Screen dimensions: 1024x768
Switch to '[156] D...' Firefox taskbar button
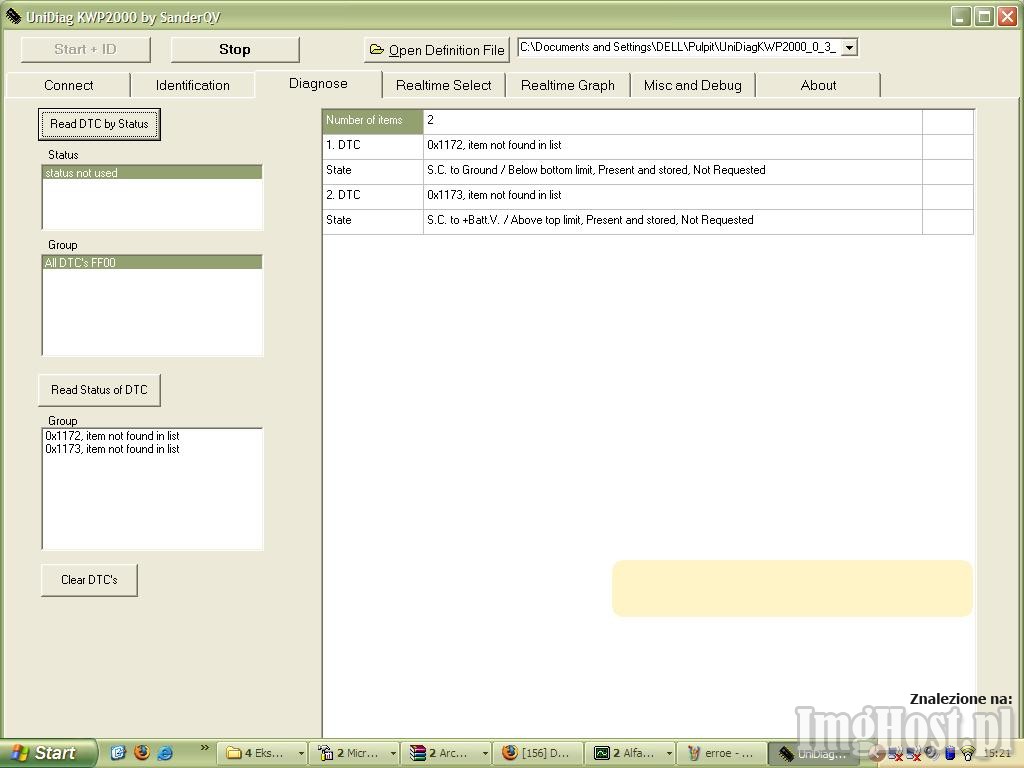click(x=537, y=753)
